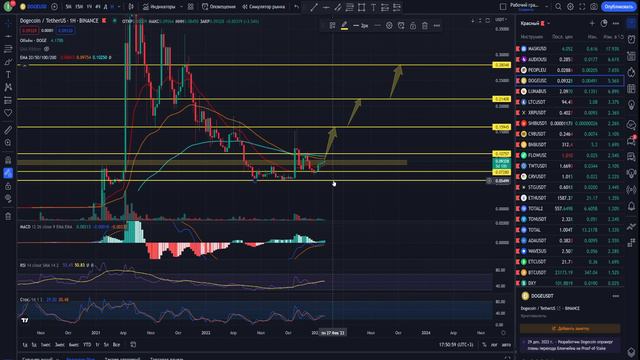Select the parallel channel tool in top toolbar

click(338, 7)
